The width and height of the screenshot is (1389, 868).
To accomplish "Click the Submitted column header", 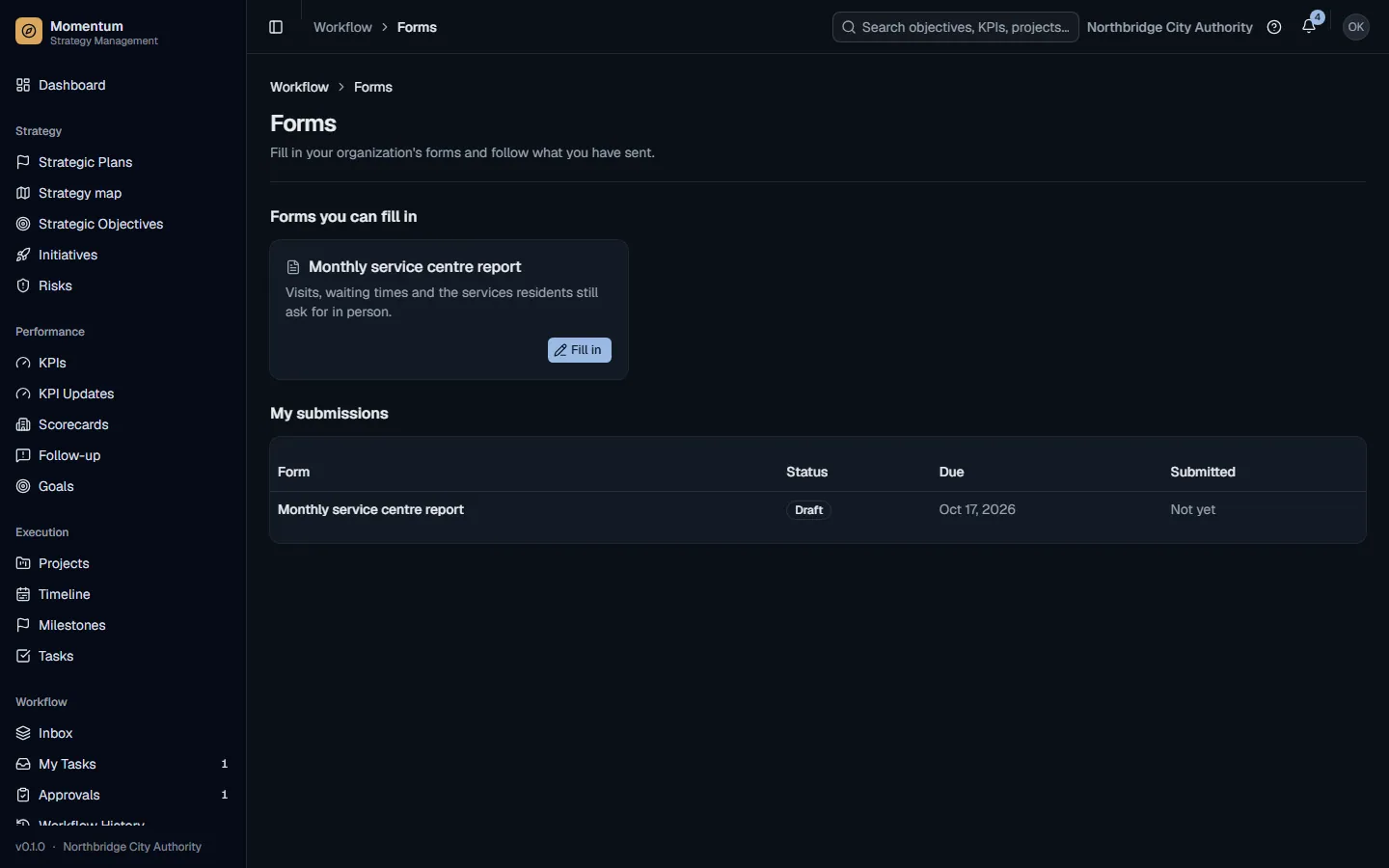I will tap(1203, 472).
